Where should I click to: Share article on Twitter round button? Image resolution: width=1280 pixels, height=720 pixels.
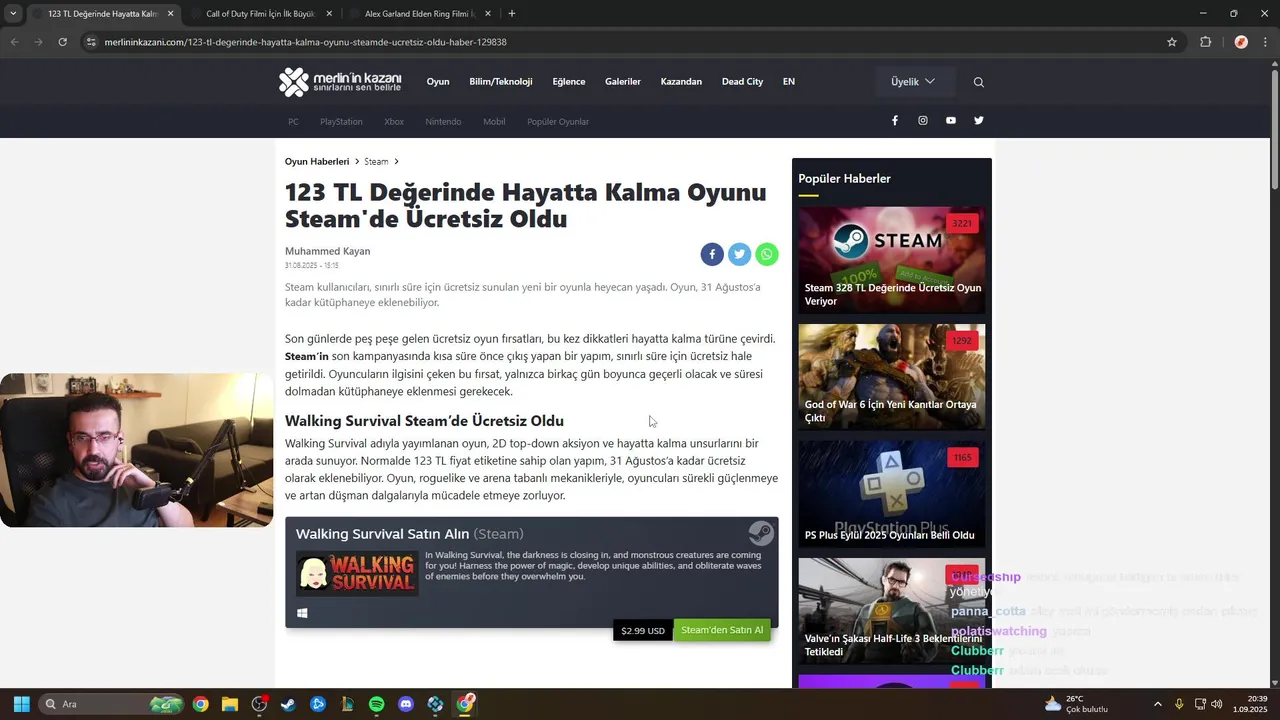pyautogui.click(x=739, y=254)
